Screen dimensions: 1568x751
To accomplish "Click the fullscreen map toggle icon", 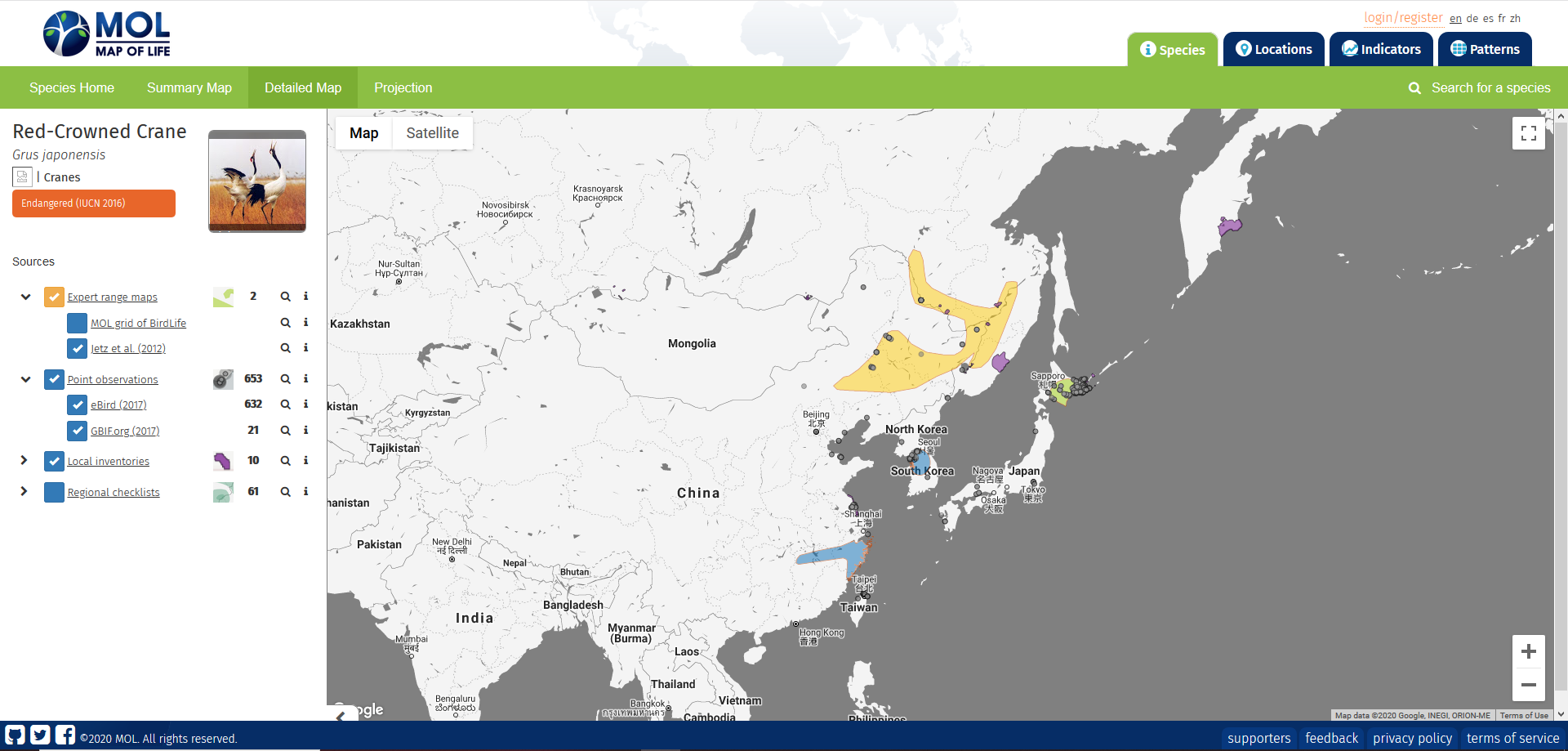I will click(x=1528, y=133).
